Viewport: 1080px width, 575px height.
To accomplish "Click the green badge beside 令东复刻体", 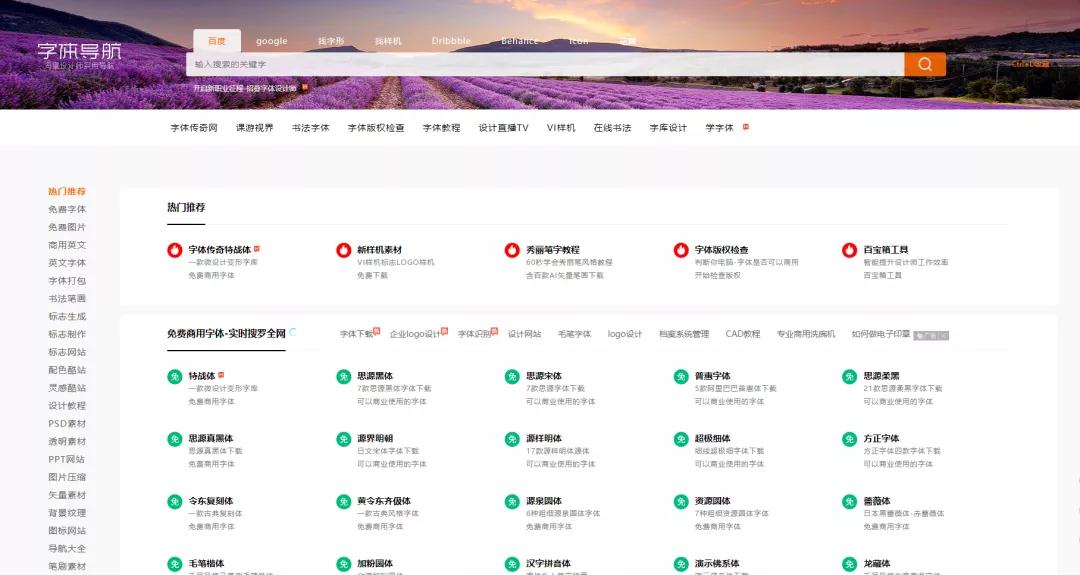I will point(175,501).
